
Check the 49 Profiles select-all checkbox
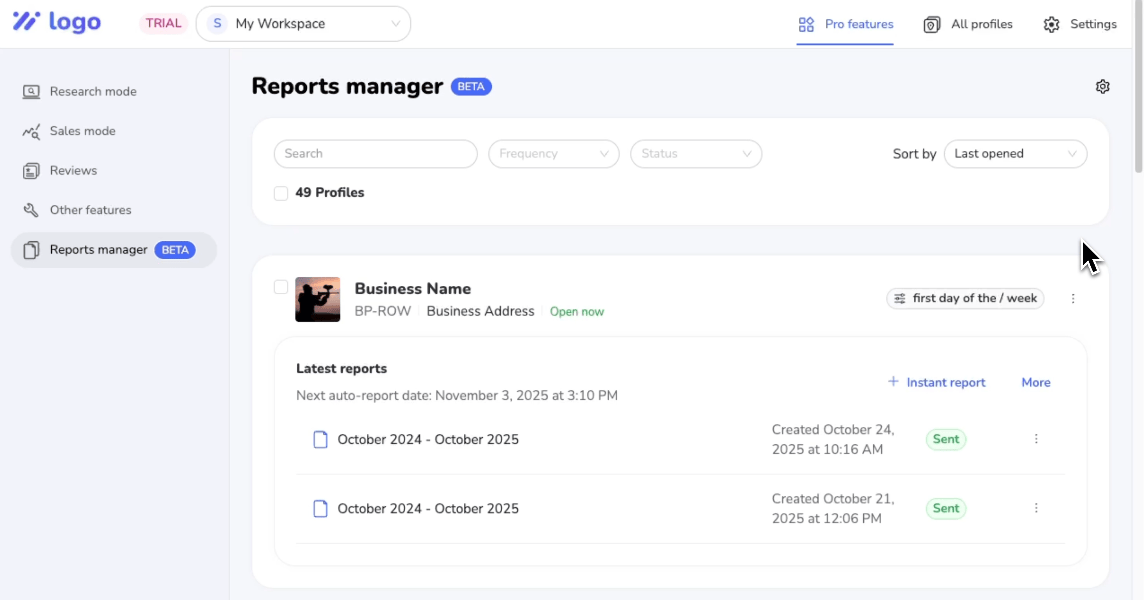pos(281,193)
